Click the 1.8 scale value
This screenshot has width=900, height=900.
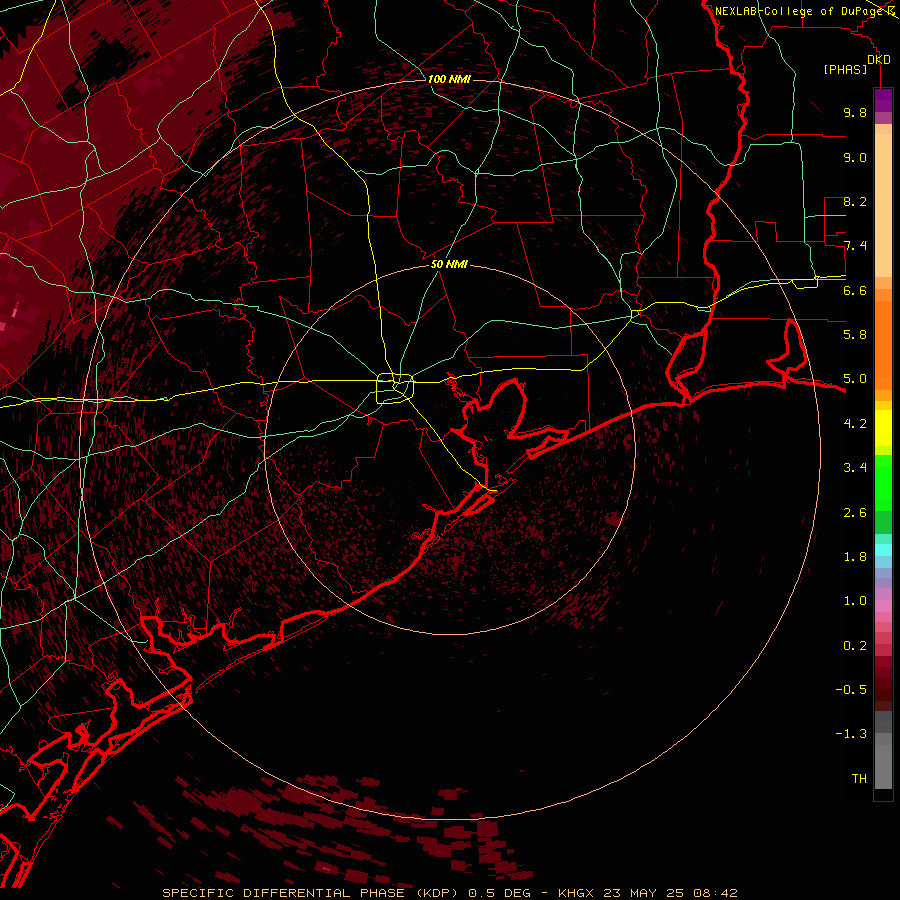point(855,557)
